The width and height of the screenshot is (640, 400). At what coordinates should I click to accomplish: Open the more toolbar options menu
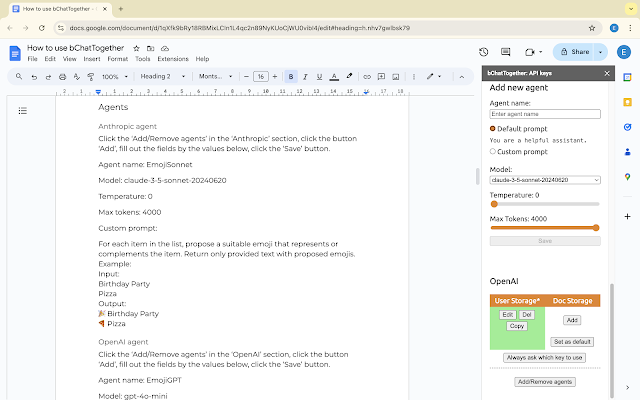(x=413, y=77)
